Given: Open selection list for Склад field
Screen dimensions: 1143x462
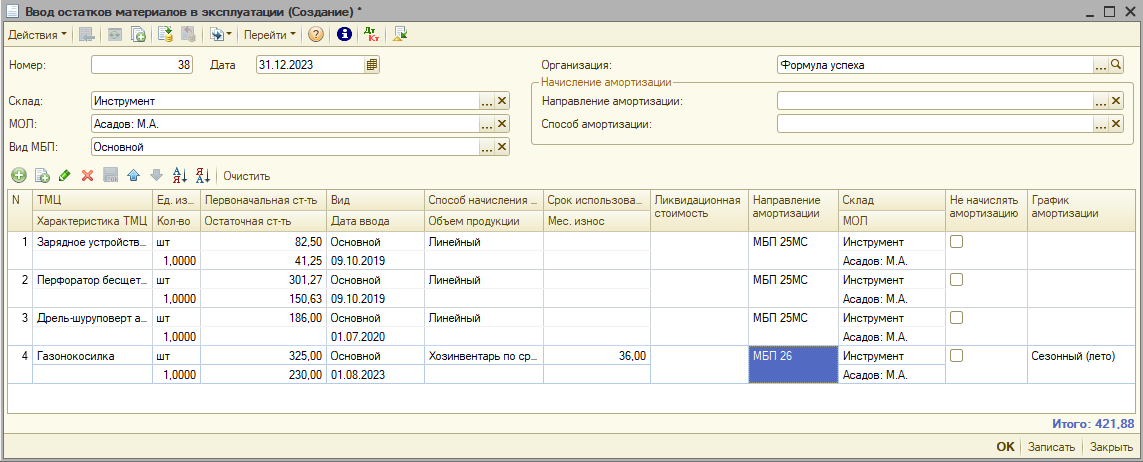Looking at the screenshot, I should click(x=486, y=101).
